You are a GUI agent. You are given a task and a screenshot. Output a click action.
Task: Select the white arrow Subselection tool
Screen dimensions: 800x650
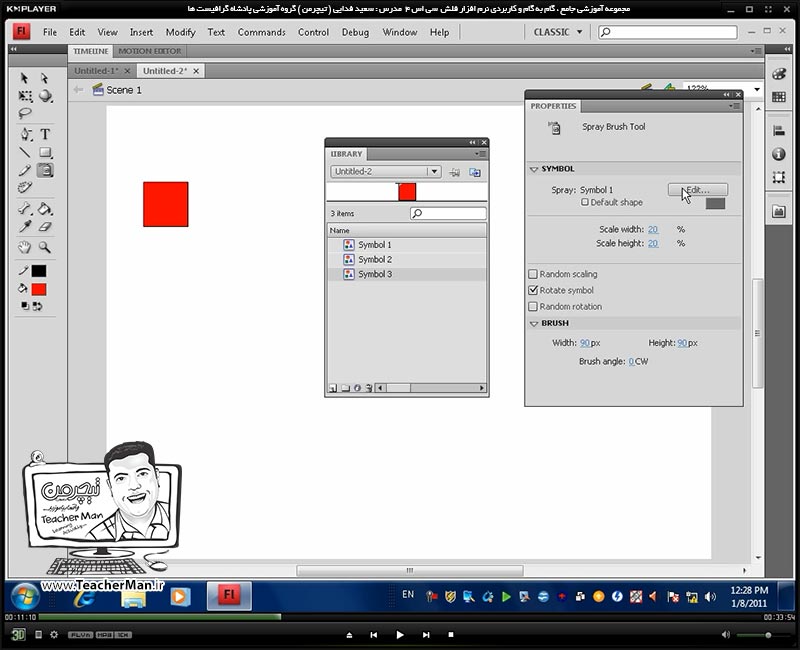tap(45, 78)
